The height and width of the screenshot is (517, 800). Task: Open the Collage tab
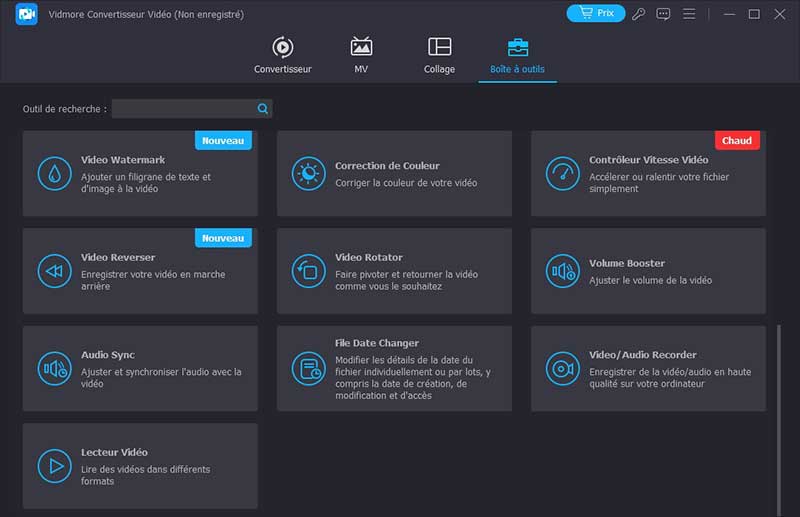click(439, 56)
